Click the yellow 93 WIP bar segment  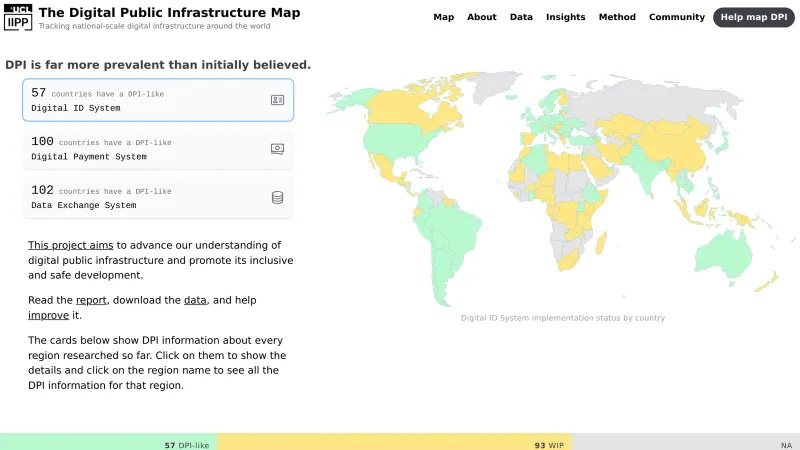pos(393,442)
